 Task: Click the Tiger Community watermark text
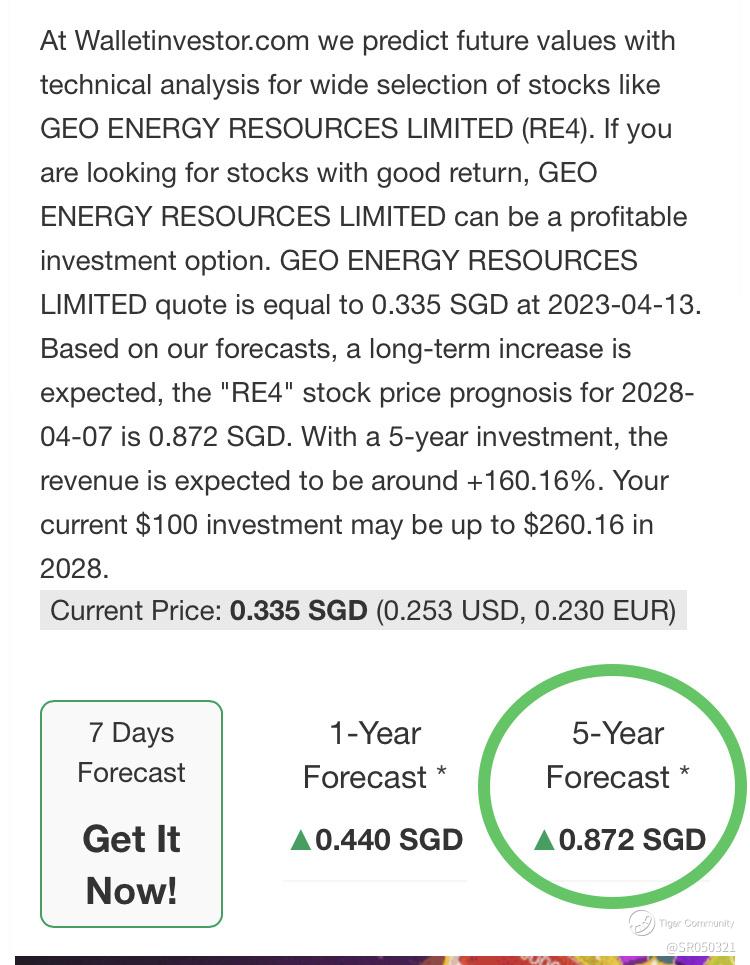697,923
